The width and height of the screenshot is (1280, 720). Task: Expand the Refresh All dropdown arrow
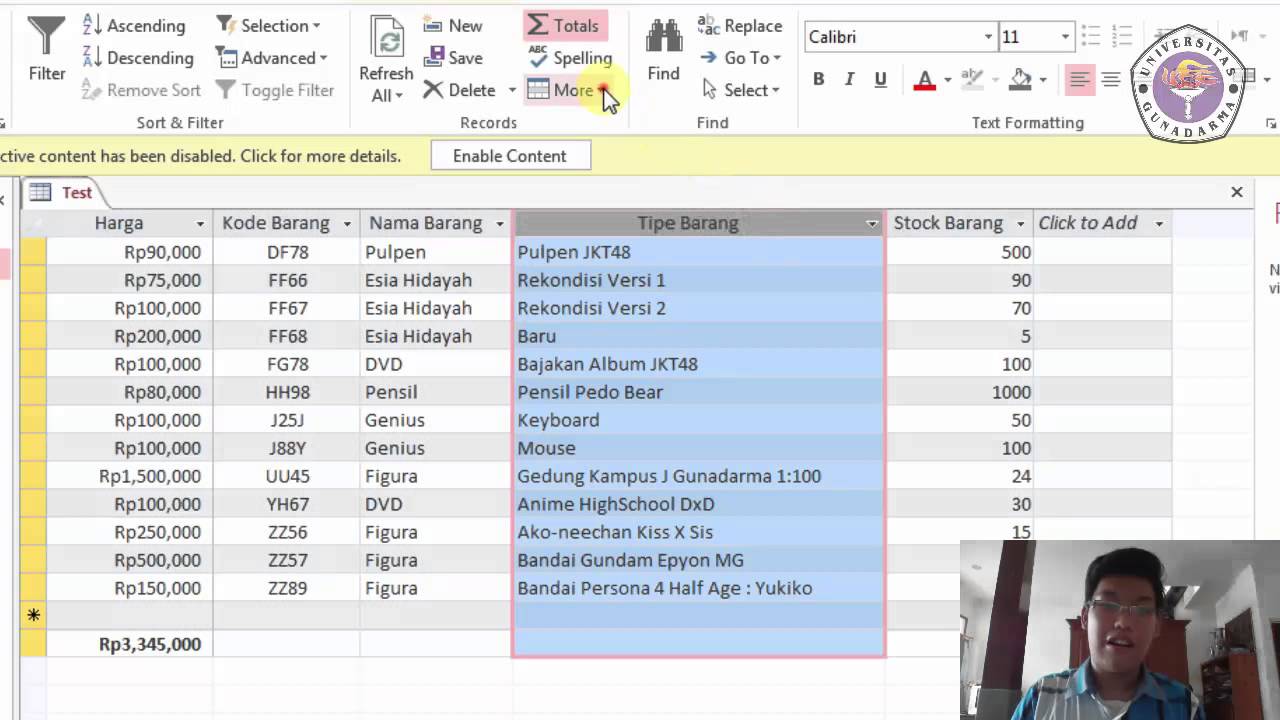pos(398,96)
